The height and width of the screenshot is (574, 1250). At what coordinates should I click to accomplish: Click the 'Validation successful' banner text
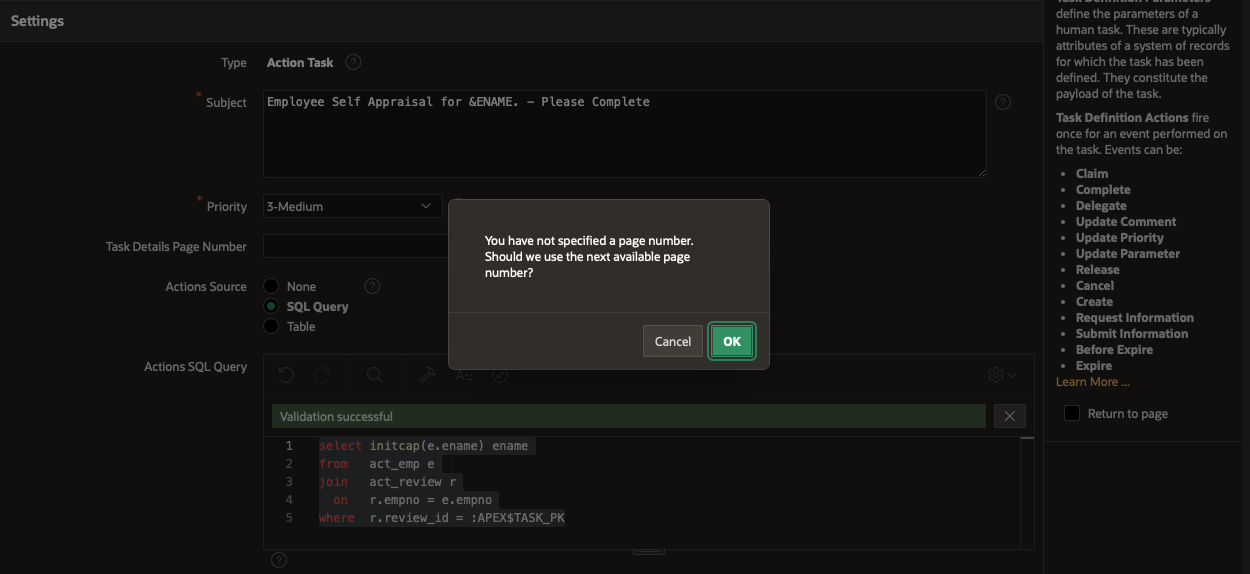[336, 416]
